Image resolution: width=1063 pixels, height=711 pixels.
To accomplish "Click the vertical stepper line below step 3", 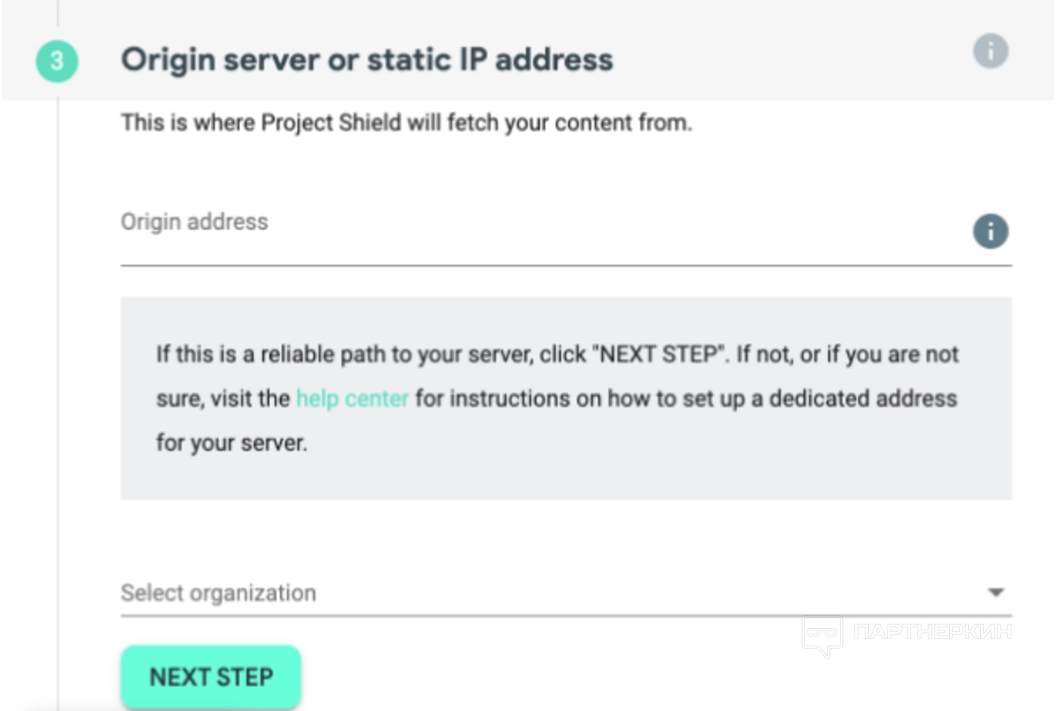I will [x=58, y=400].
